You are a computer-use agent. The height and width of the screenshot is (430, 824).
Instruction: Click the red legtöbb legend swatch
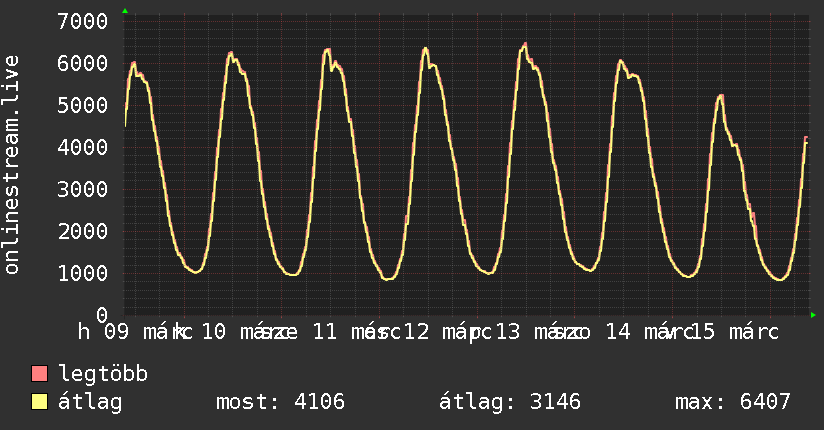[x=40, y=374]
